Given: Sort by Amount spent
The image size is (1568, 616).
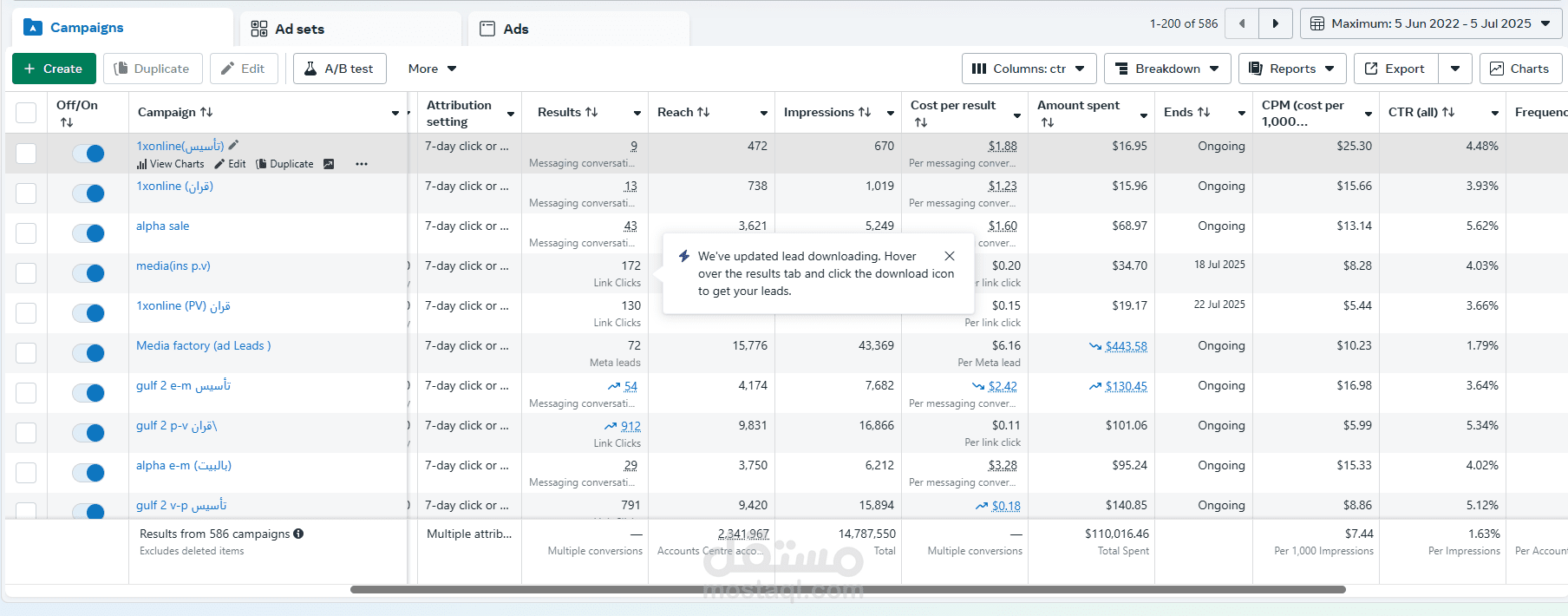Looking at the screenshot, I should coord(1048,122).
